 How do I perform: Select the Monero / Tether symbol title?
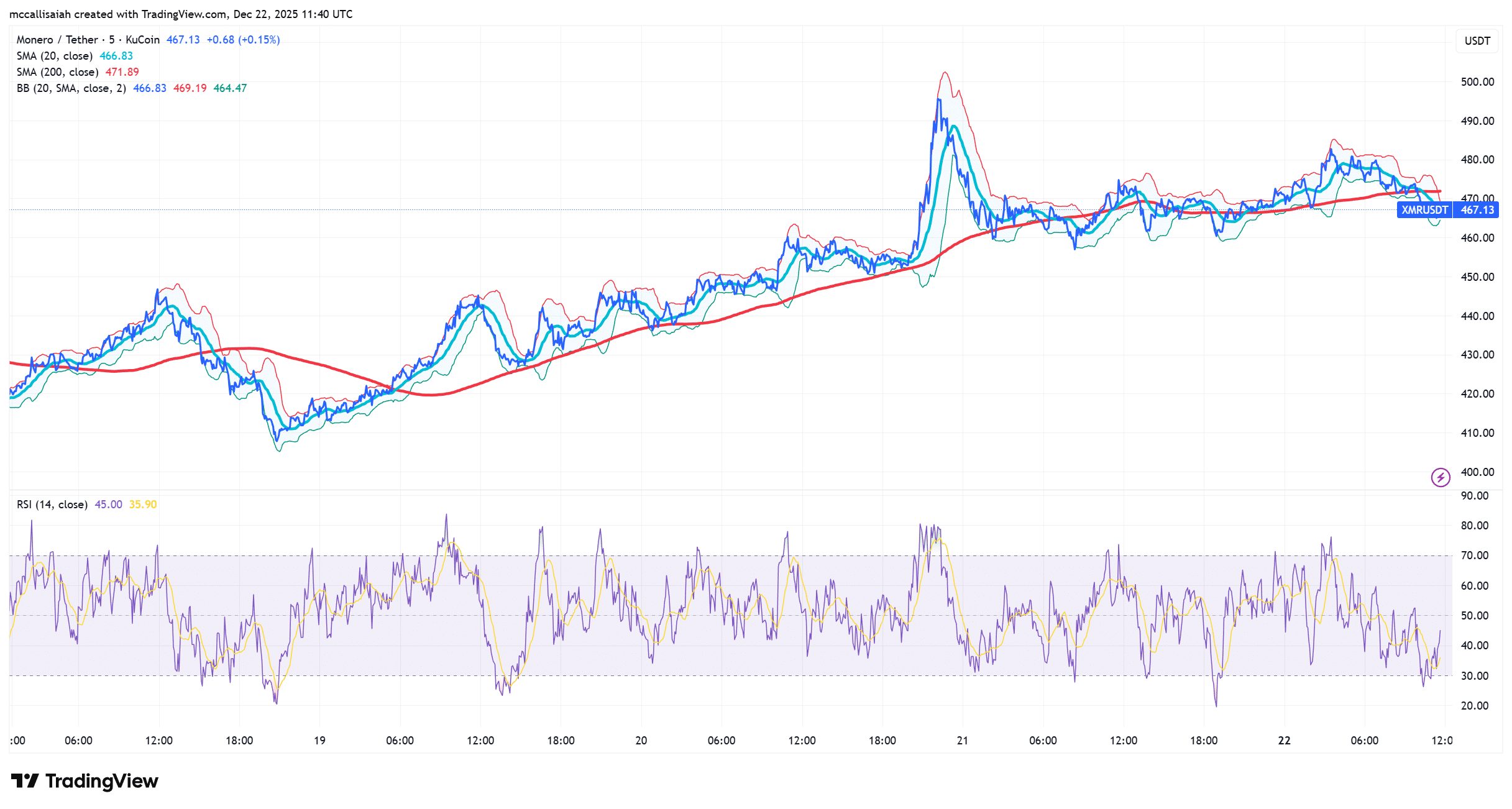pos(57,40)
